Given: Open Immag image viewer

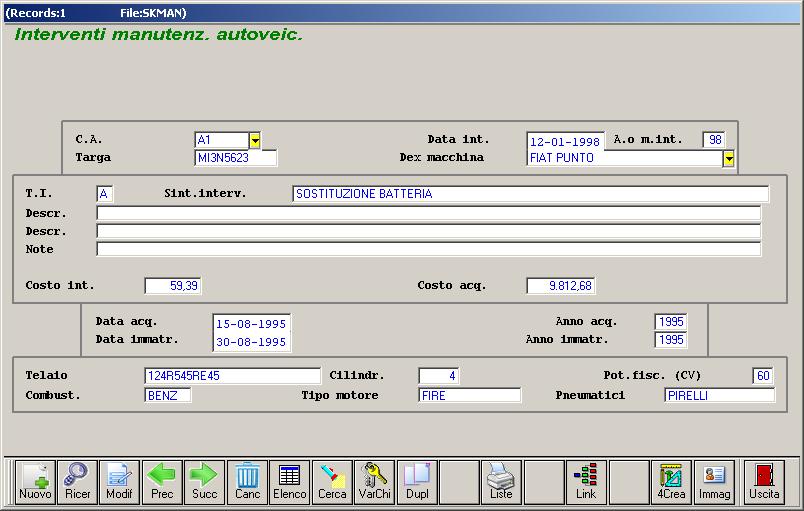Looking at the screenshot, I should (x=714, y=482).
